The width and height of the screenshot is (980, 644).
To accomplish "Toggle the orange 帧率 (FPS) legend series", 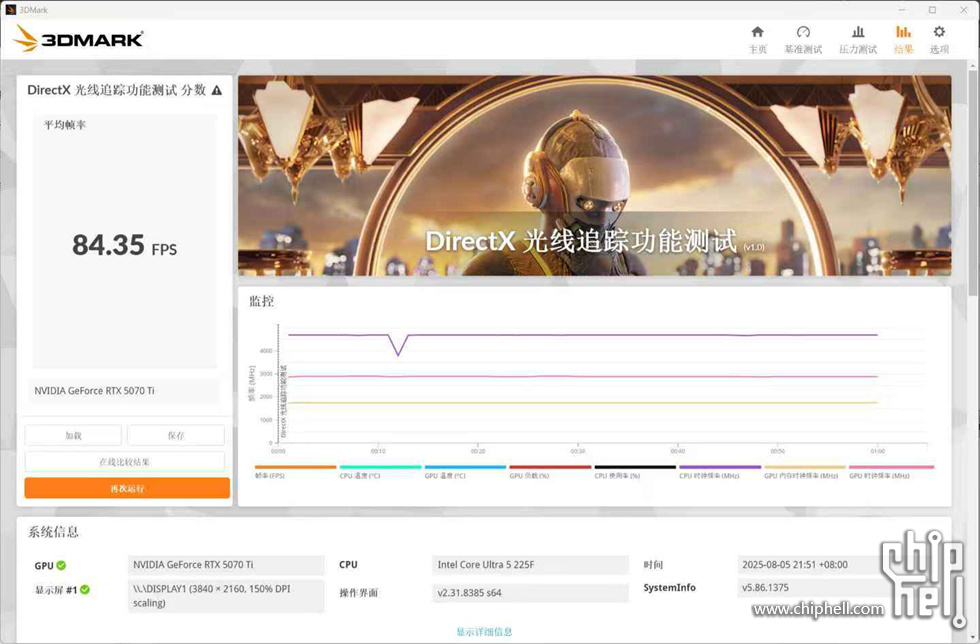I will pyautogui.click(x=295, y=471).
